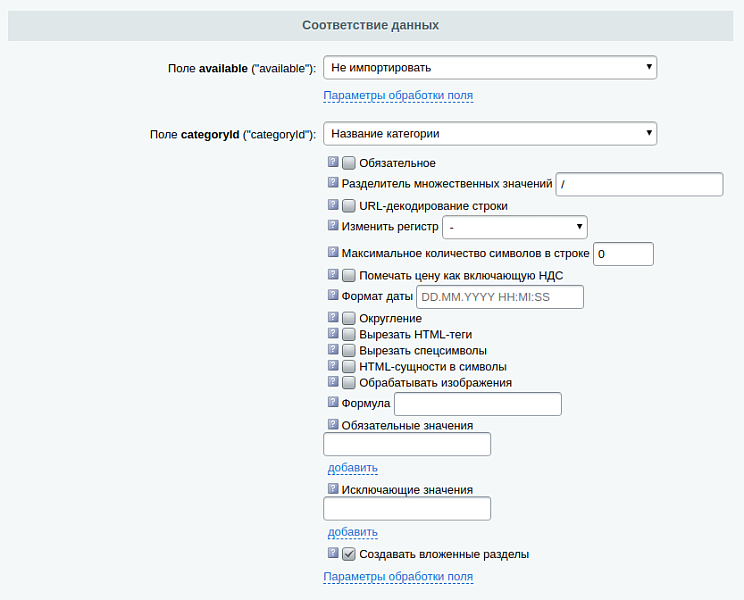Click добавить under Исключающие значения
The image size is (744, 600).
[353, 532]
